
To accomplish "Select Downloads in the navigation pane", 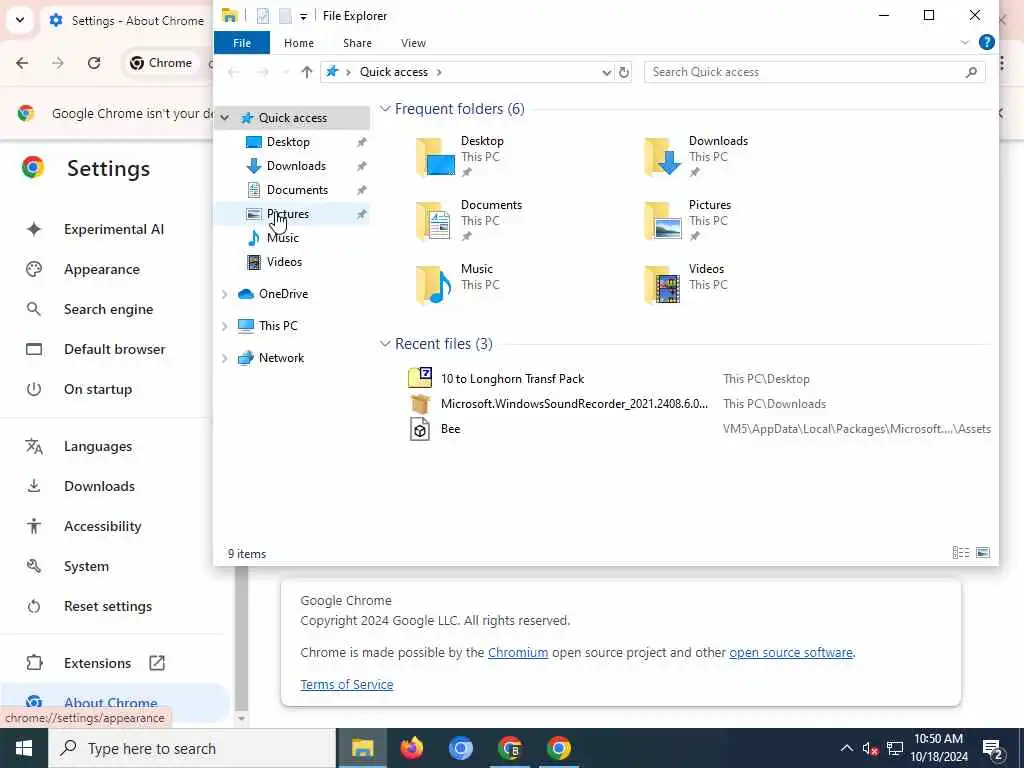I will pos(296,166).
